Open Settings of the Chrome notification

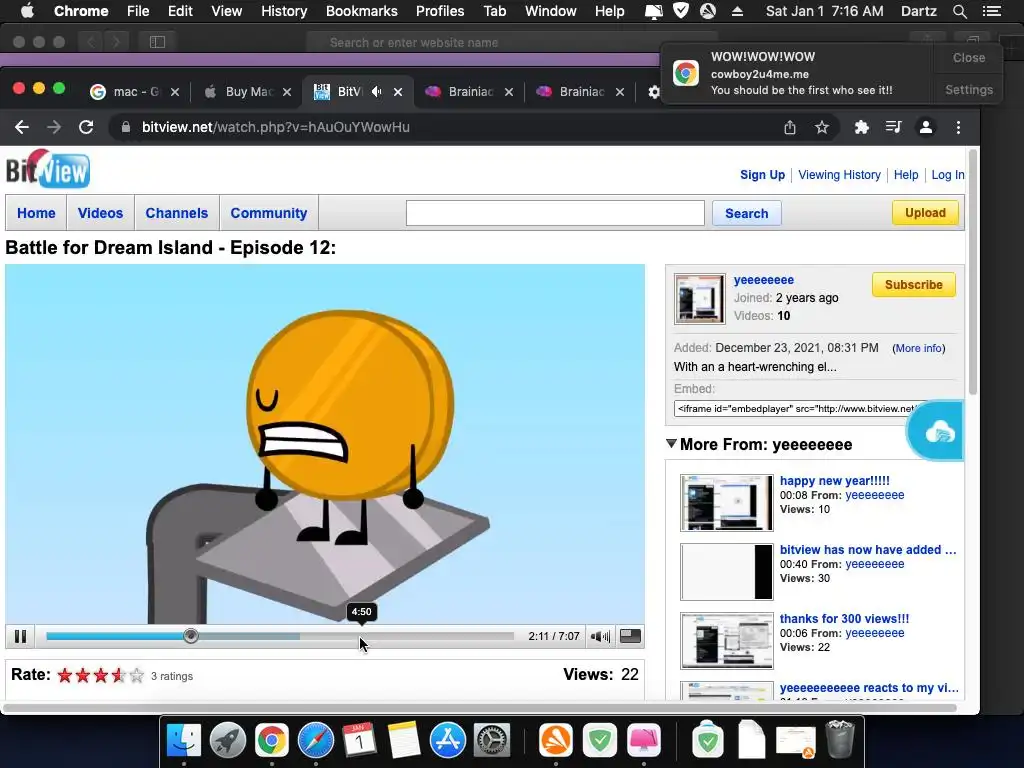(x=968, y=89)
